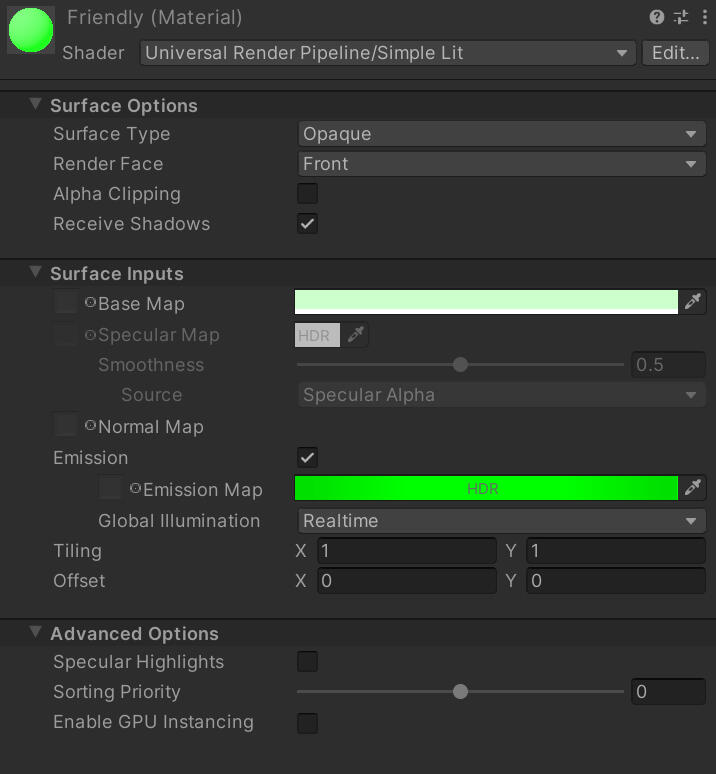This screenshot has height=774, width=716.
Task: Click the green material preview sphere
Action: (31, 31)
